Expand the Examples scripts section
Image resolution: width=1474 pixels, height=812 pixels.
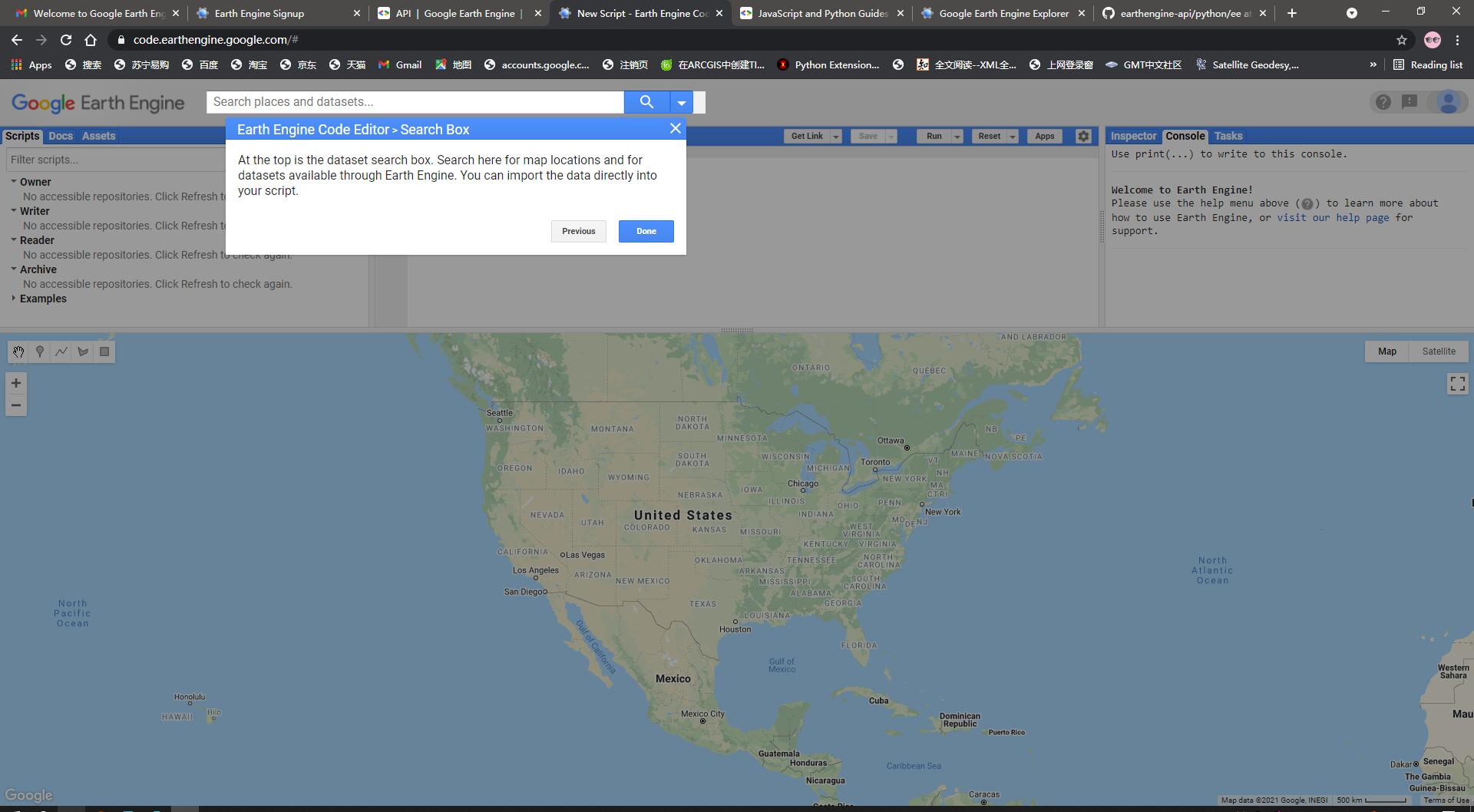pyautogui.click(x=14, y=299)
